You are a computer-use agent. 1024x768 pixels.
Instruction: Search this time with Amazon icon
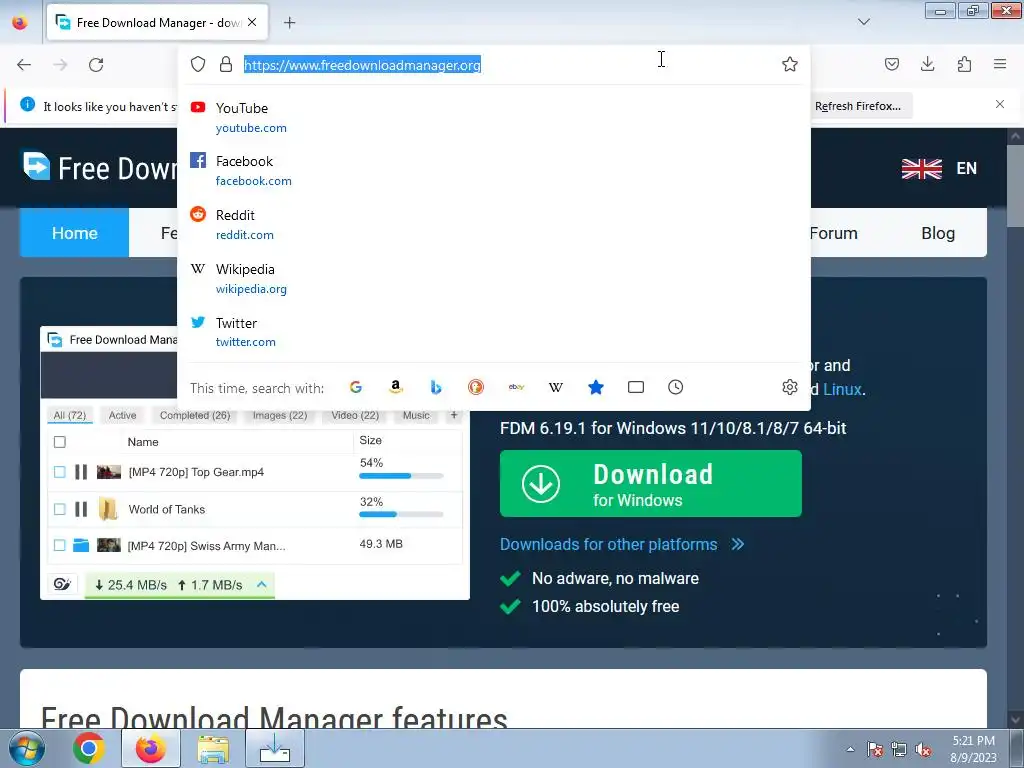click(395, 387)
